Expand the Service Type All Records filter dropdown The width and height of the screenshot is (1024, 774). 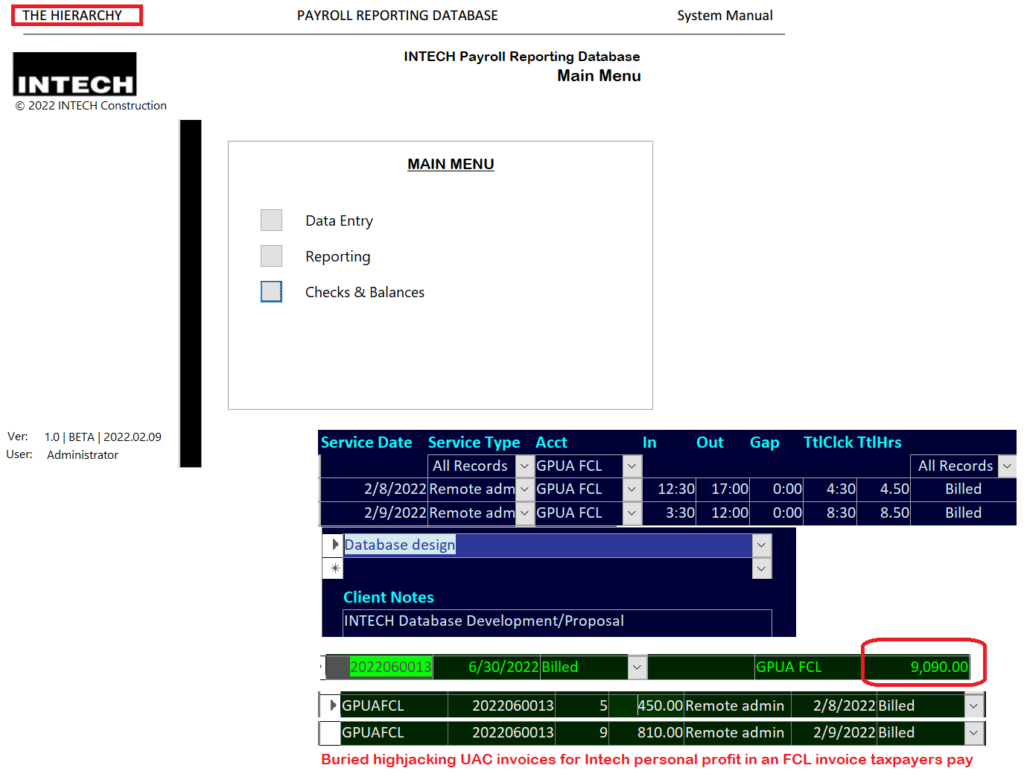click(524, 466)
